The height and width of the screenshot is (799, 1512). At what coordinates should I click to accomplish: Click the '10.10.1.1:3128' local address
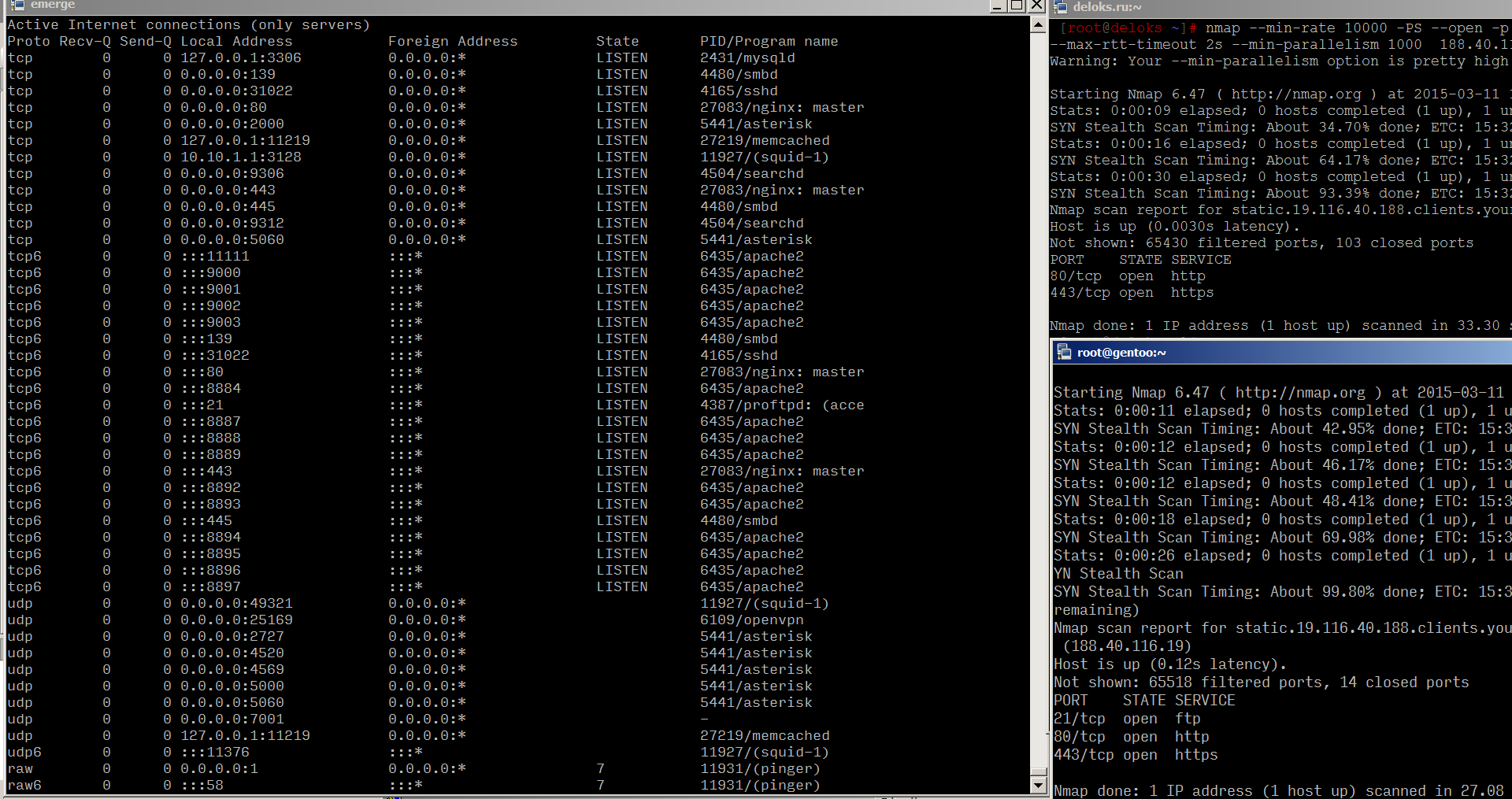click(x=241, y=157)
